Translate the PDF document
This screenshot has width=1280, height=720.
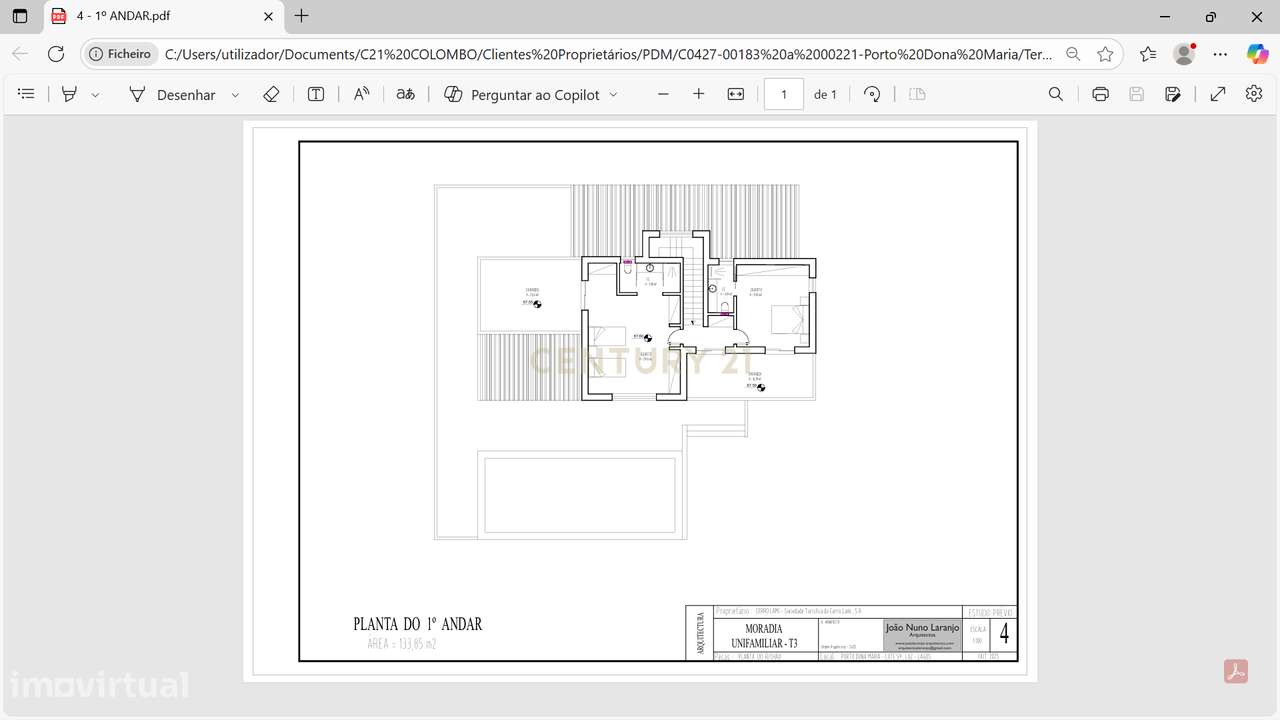(405, 93)
